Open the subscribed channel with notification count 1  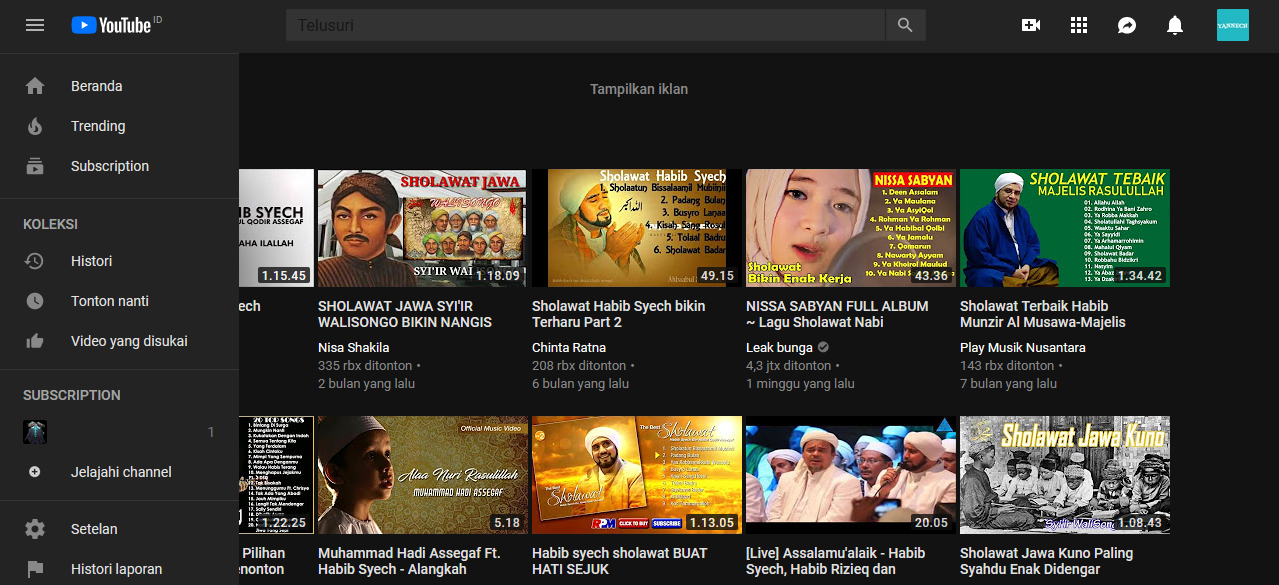point(34,431)
